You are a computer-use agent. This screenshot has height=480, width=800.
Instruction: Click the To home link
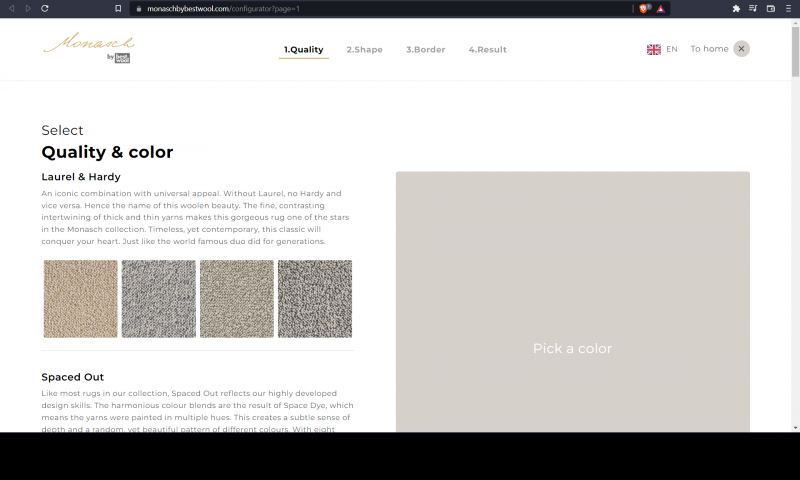[709, 49]
